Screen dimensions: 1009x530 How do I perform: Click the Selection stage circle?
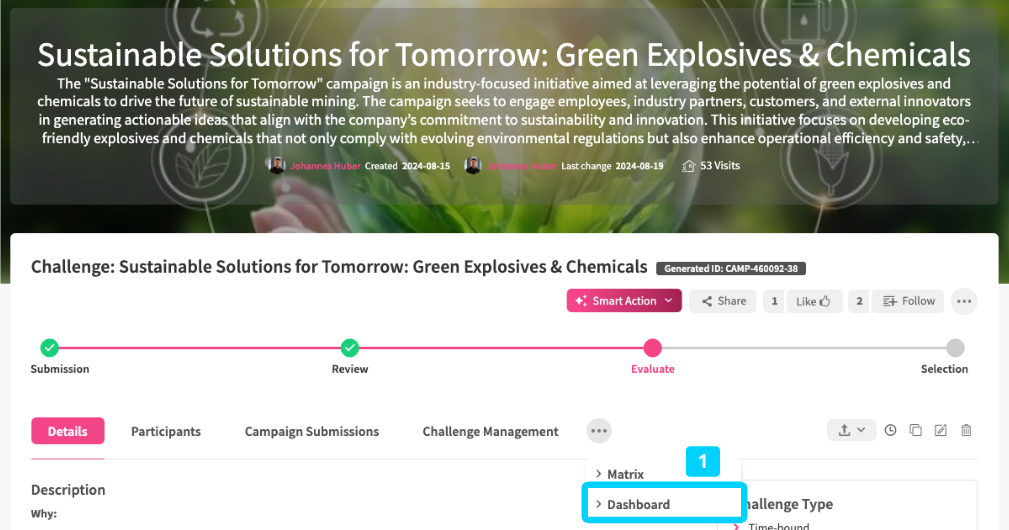(x=955, y=348)
